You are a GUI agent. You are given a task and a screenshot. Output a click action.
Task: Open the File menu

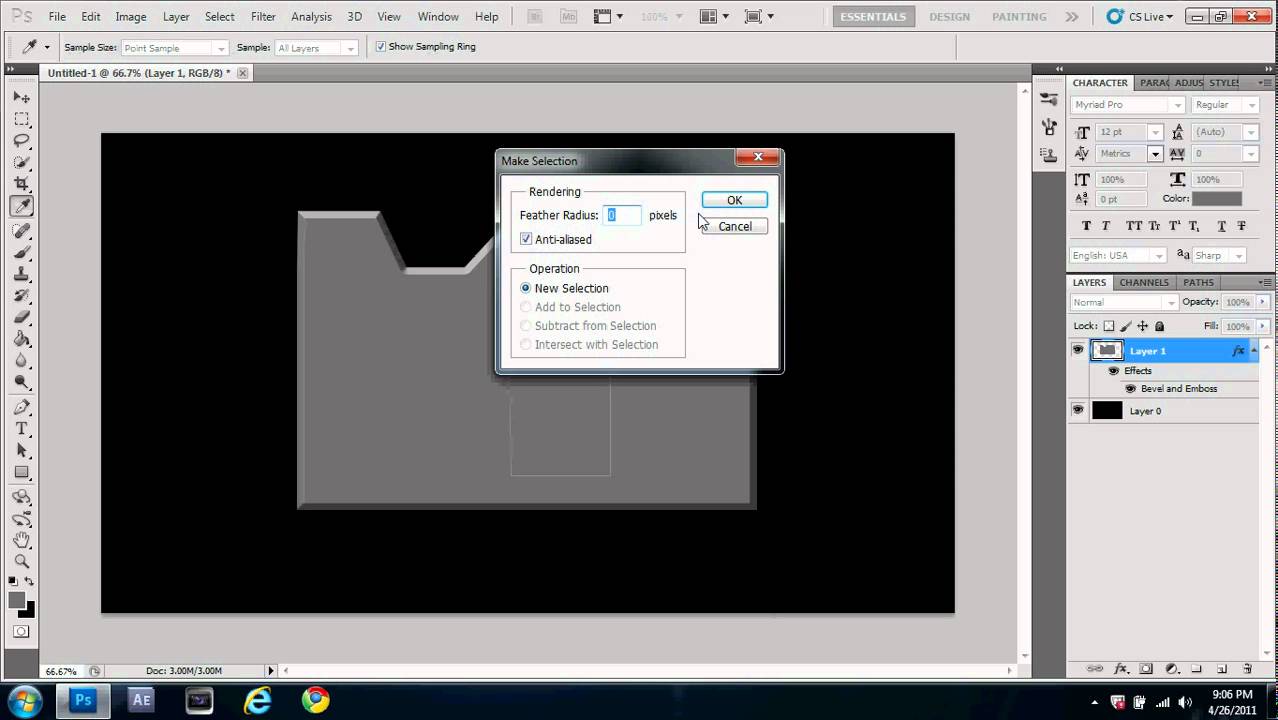57,17
